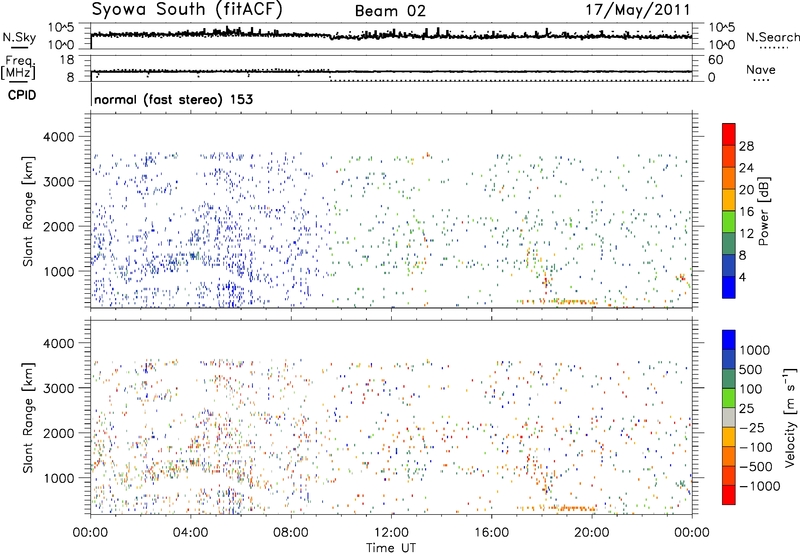This screenshot has height=554, width=800.
Task: Select the teal Velocity segment between 100 and 500
Action: (x=729, y=379)
